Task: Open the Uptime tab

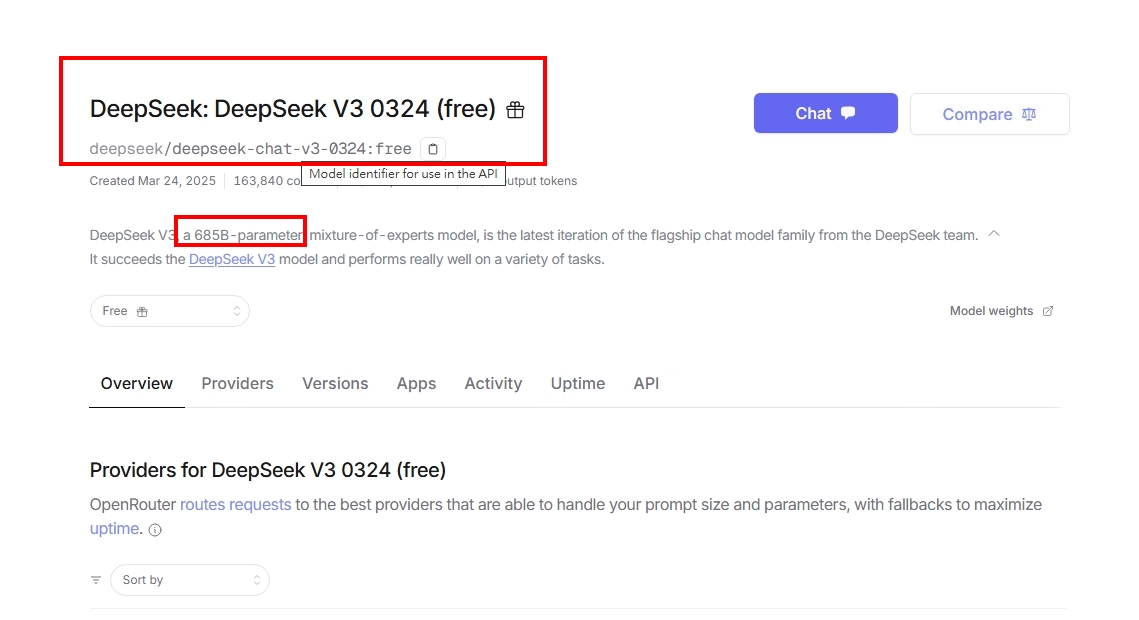Action: point(577,383)
